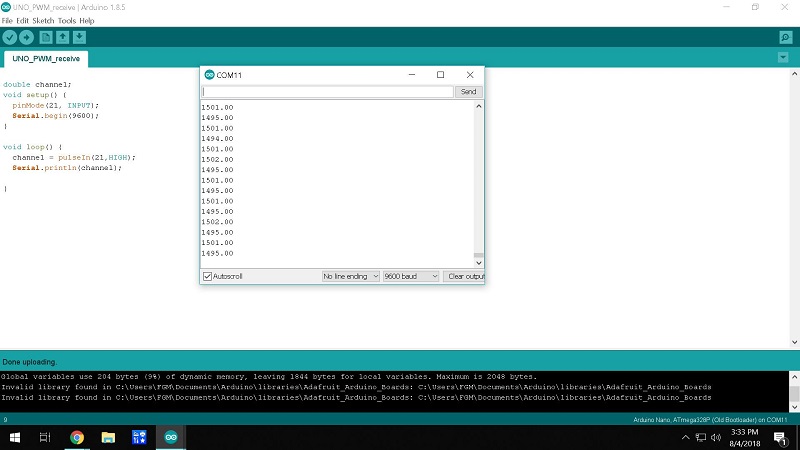Select the UNO_PWM_receive tab
The height and width of the screenshot is (450, 800).
coord(45,59)
